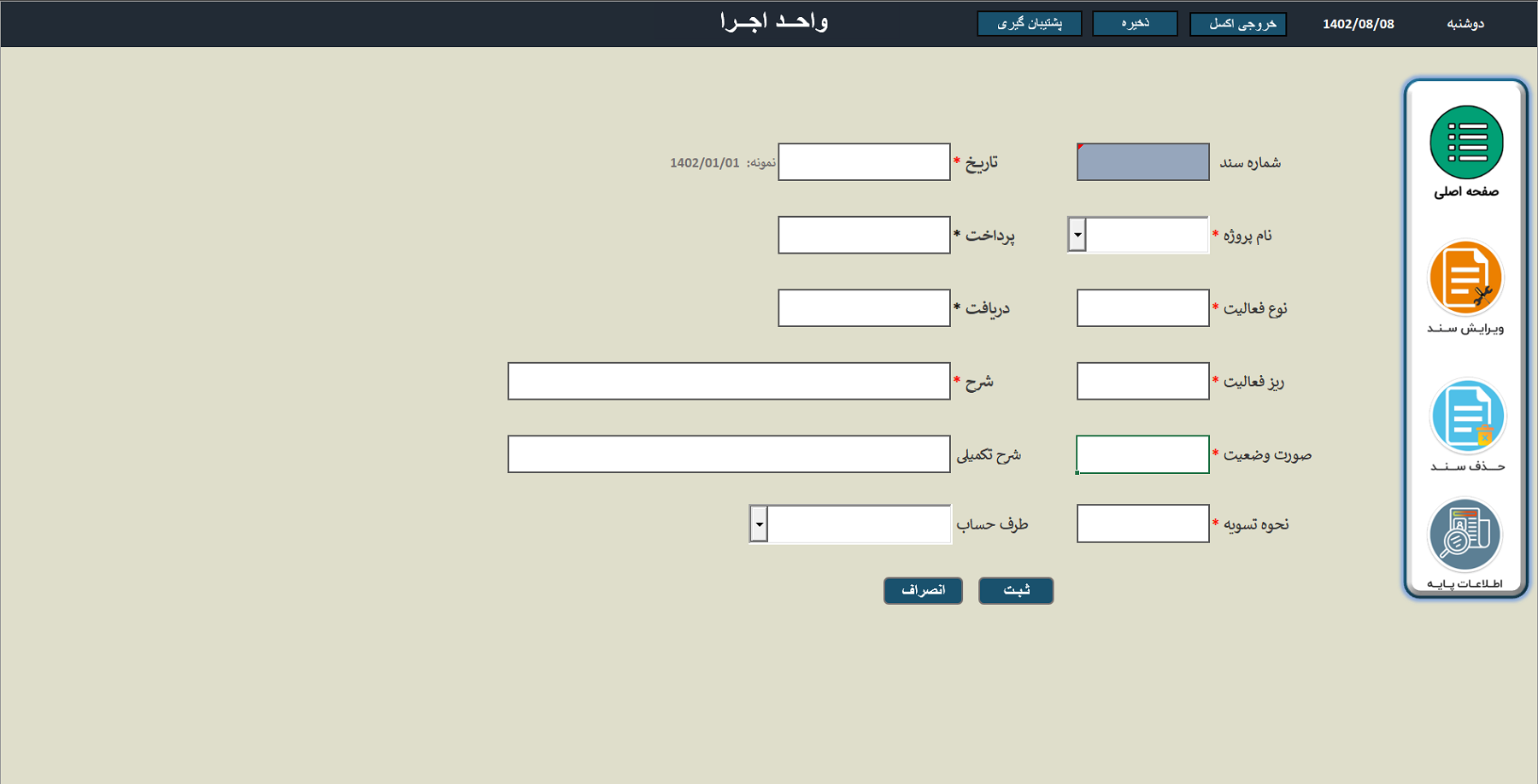Click the long شرح description field

click(x=730, y=381)
